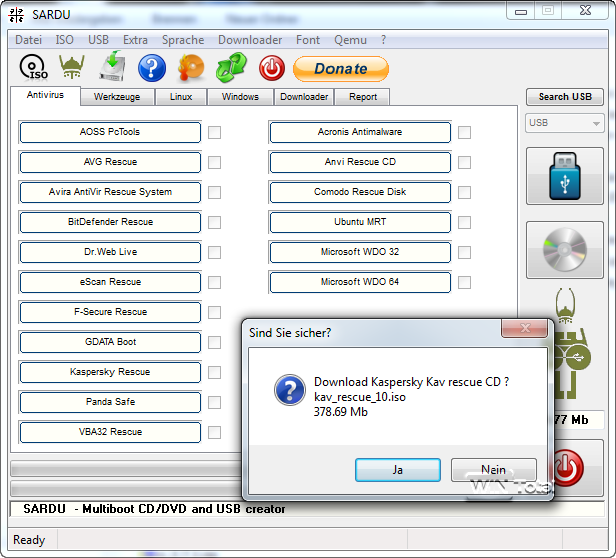Click the SARDU Multiboot creator text field
This screenshot has height=558, width=616.
307,509
